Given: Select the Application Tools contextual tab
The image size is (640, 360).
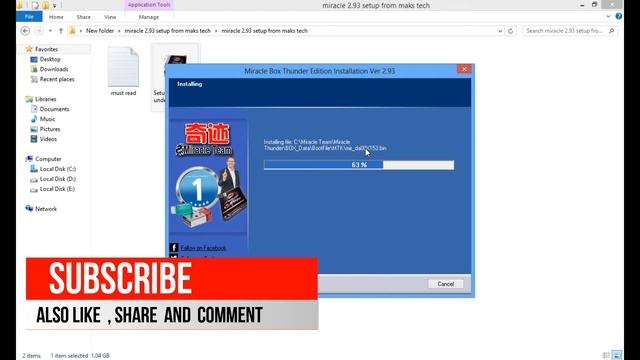Looking at the screenshot, I should (149, 5).
